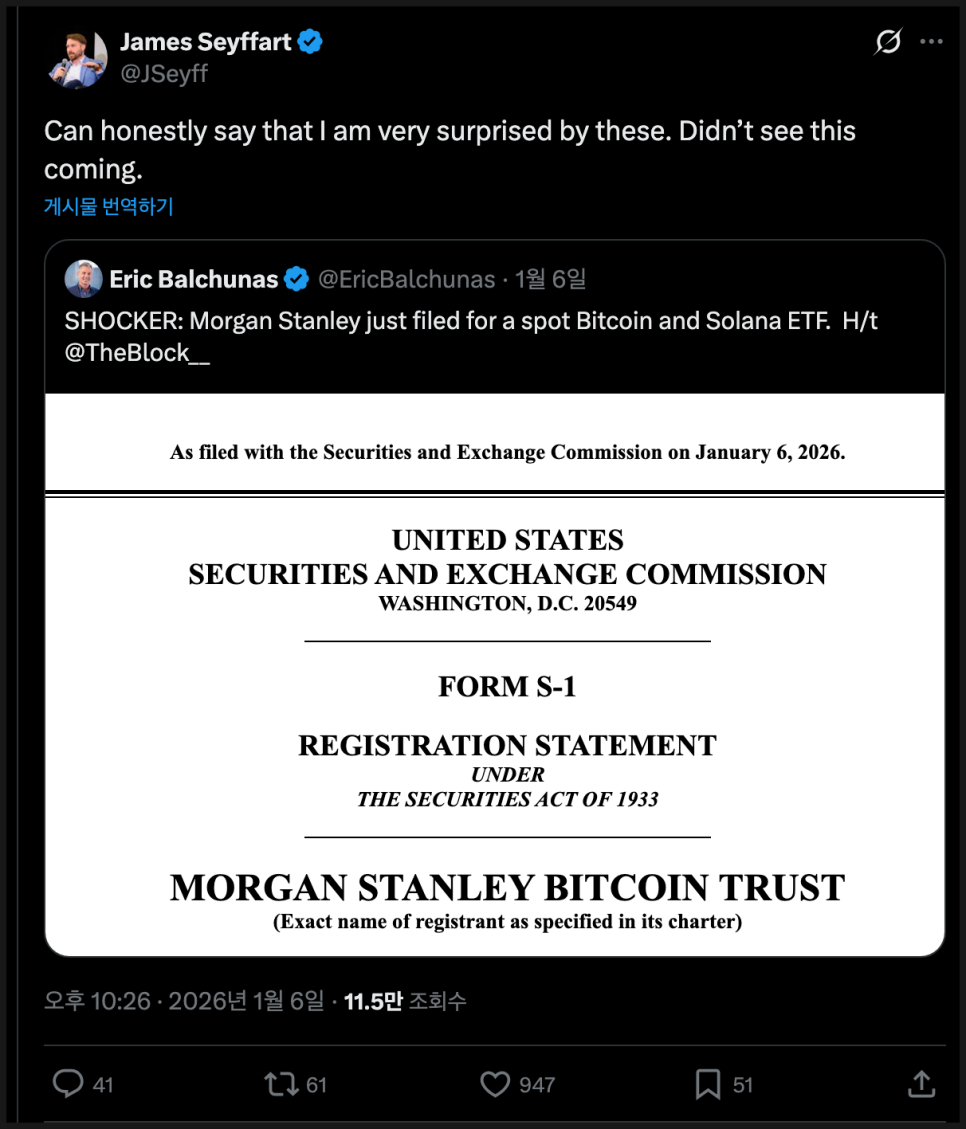Open Eric Balchunas's small avatar
Viewport: 966px width, 1129px height.
pyautogui.click(x=83, y=279)
